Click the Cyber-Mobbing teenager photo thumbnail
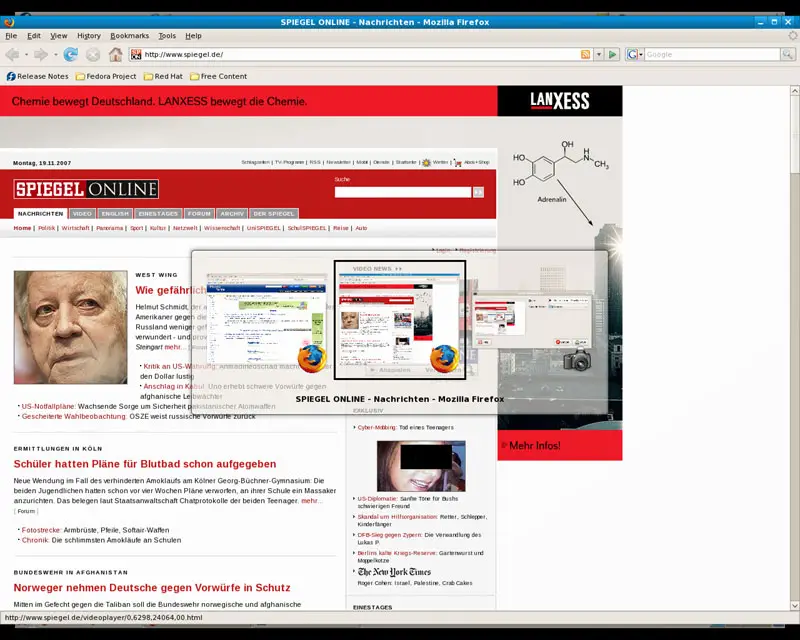Image resolution: width=800 pixels, height=640 pixels. (x=421, y=465)
